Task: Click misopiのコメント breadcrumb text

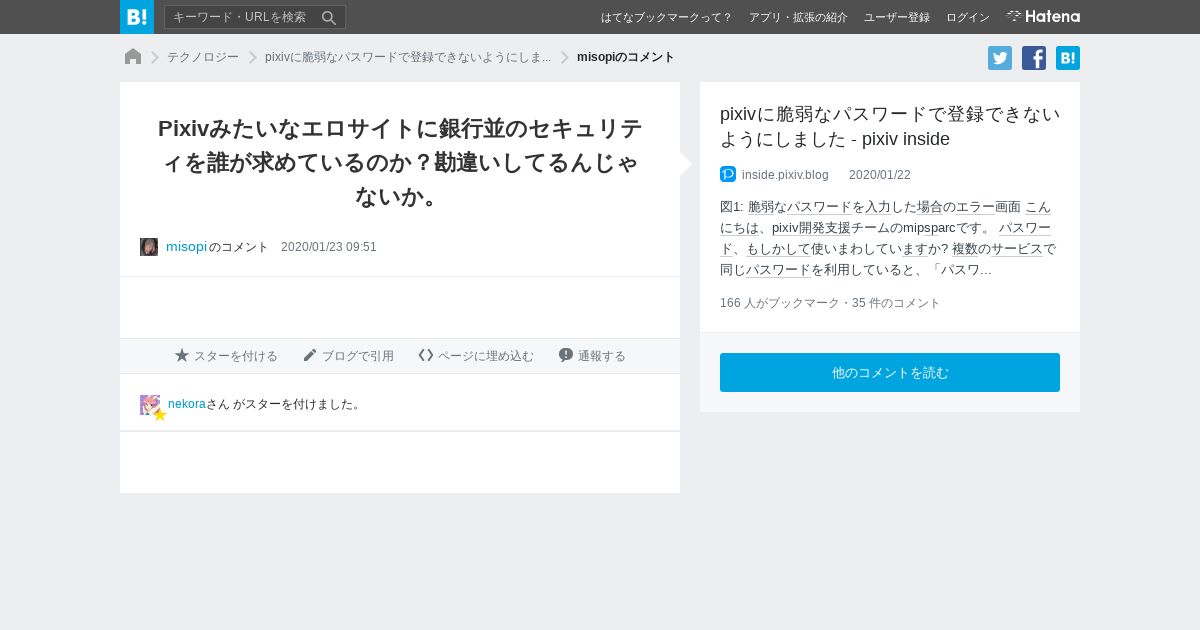Action: click(626, 57)
